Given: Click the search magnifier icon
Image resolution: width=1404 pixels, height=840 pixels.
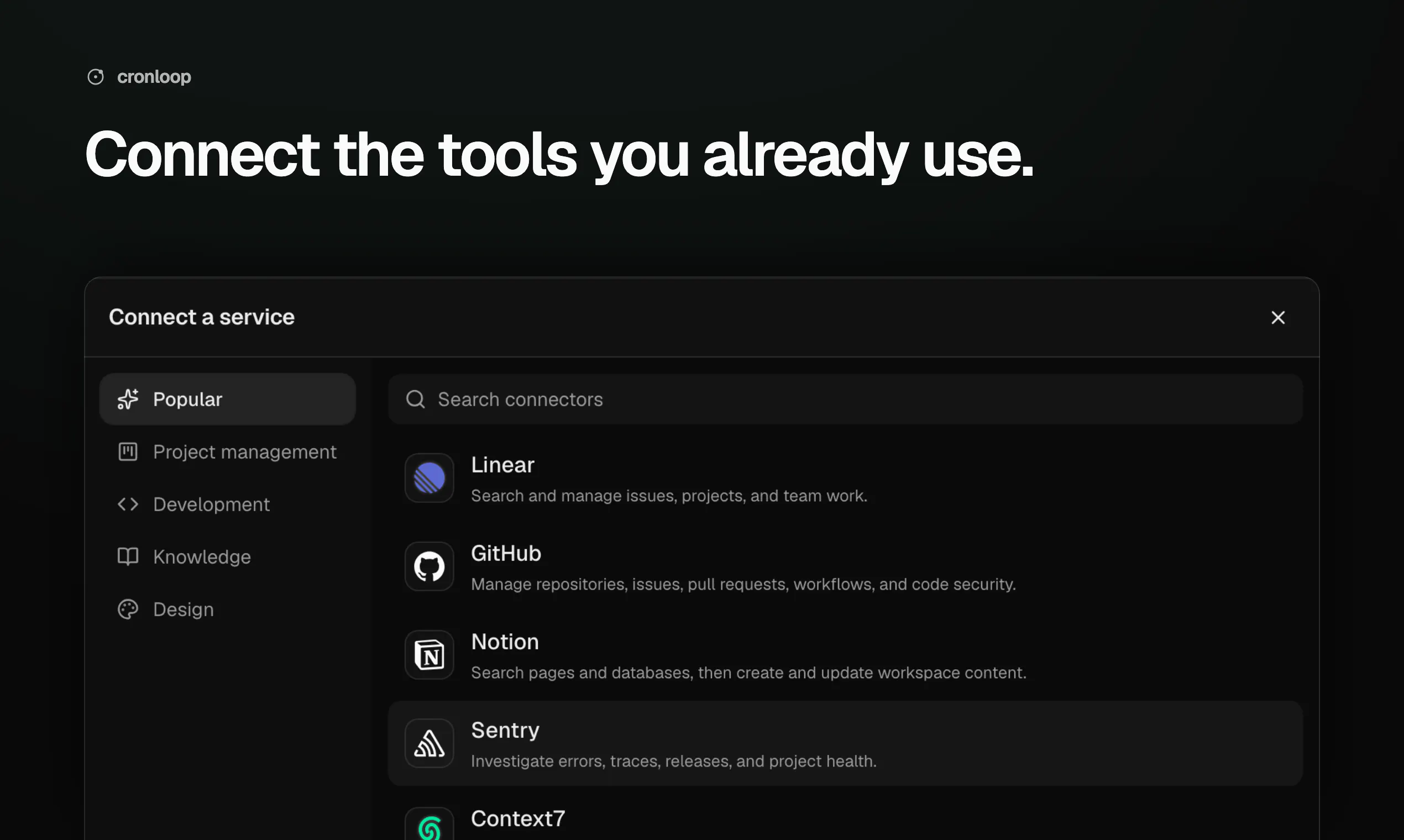Looking at the screenshot, I should (416, 399).
